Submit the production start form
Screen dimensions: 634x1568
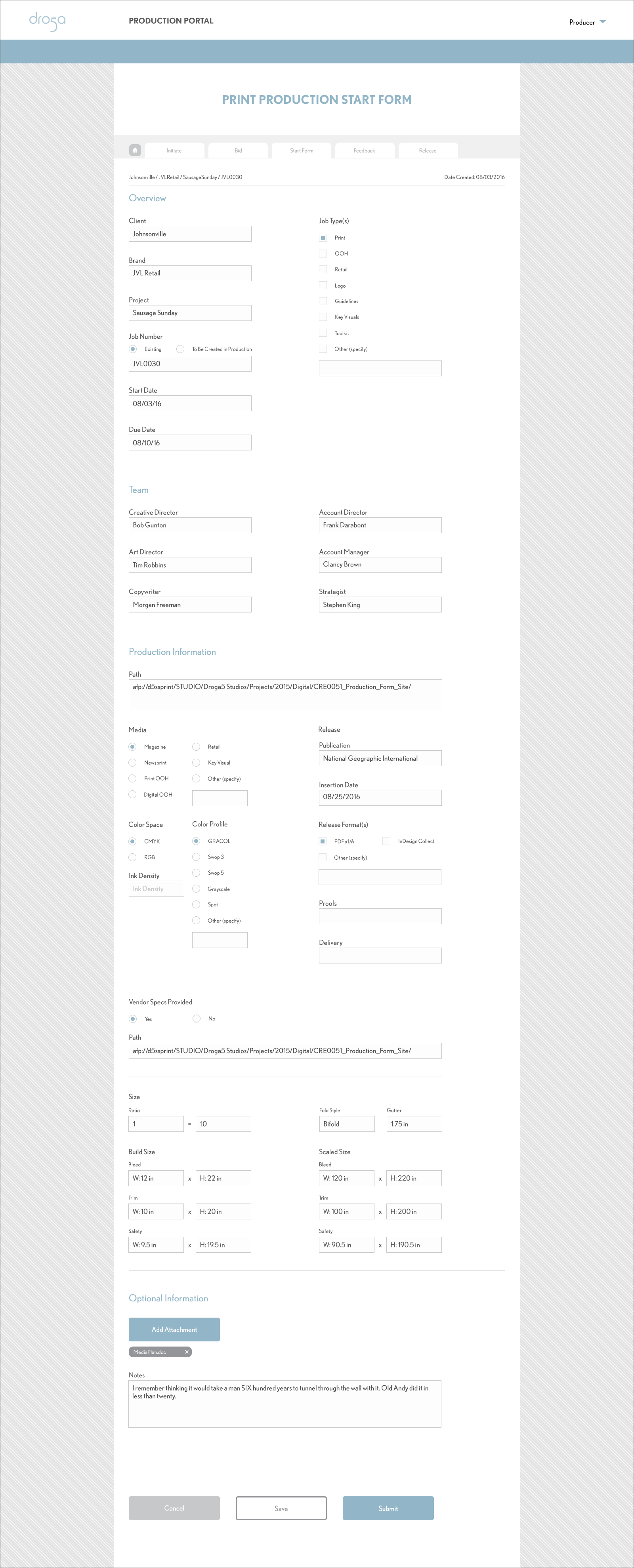pyautogui.click(x=388, y=1508)
